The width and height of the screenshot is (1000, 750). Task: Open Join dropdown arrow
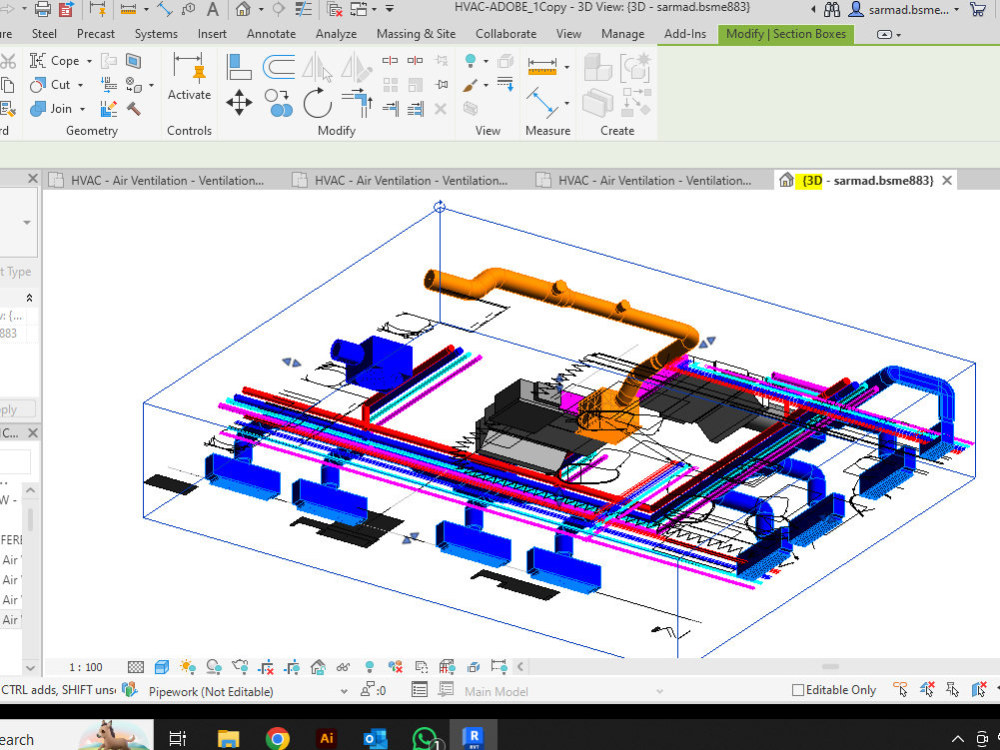[82, 109]
